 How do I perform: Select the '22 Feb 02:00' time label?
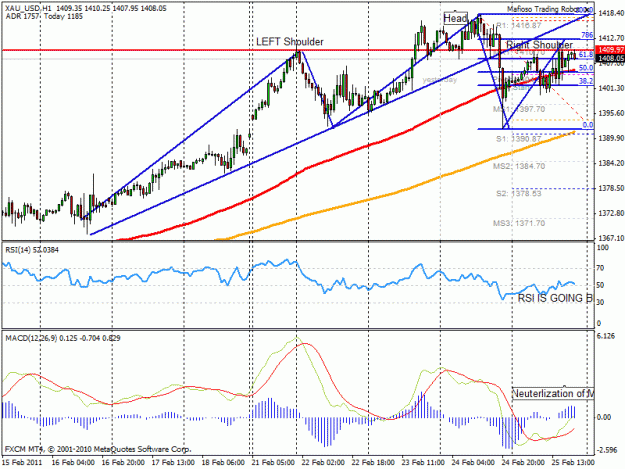click(323, 463)
